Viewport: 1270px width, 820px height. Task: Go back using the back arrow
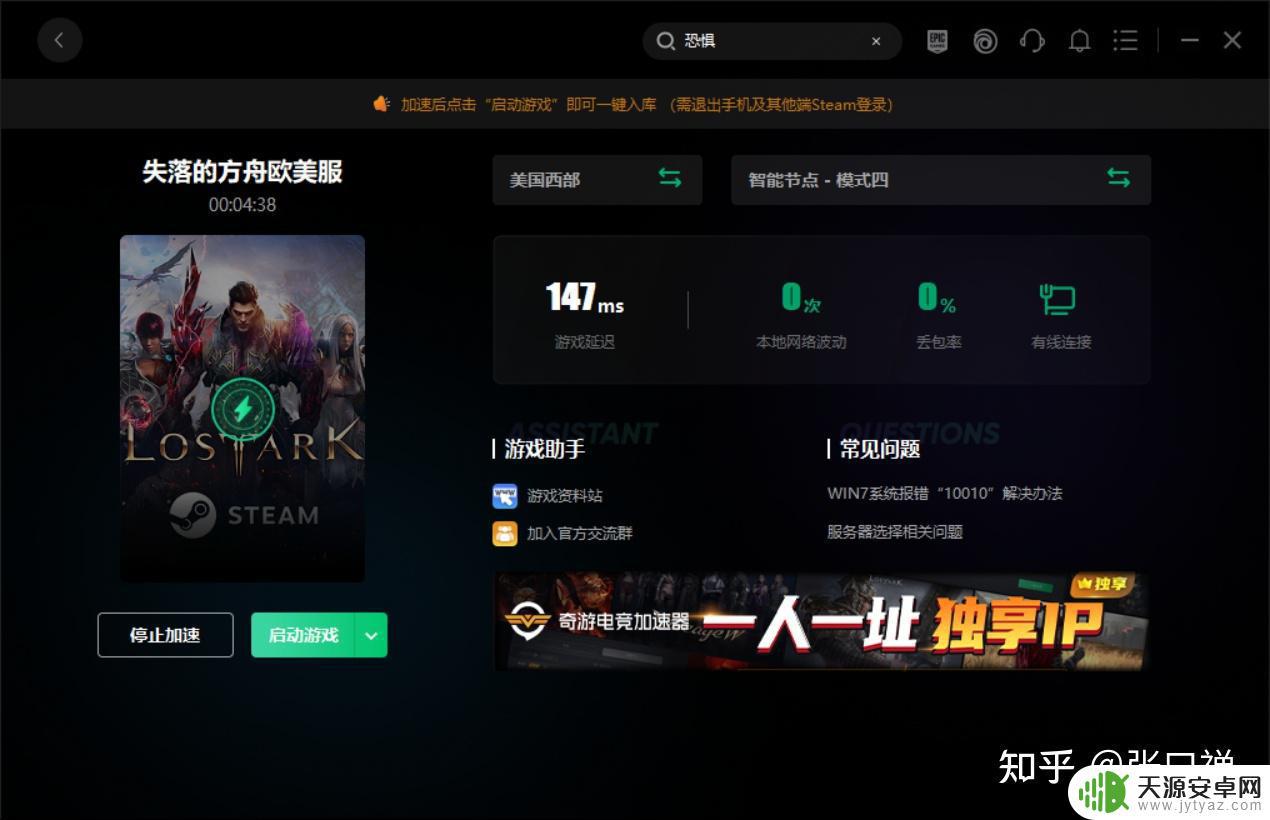click(60, 41)
